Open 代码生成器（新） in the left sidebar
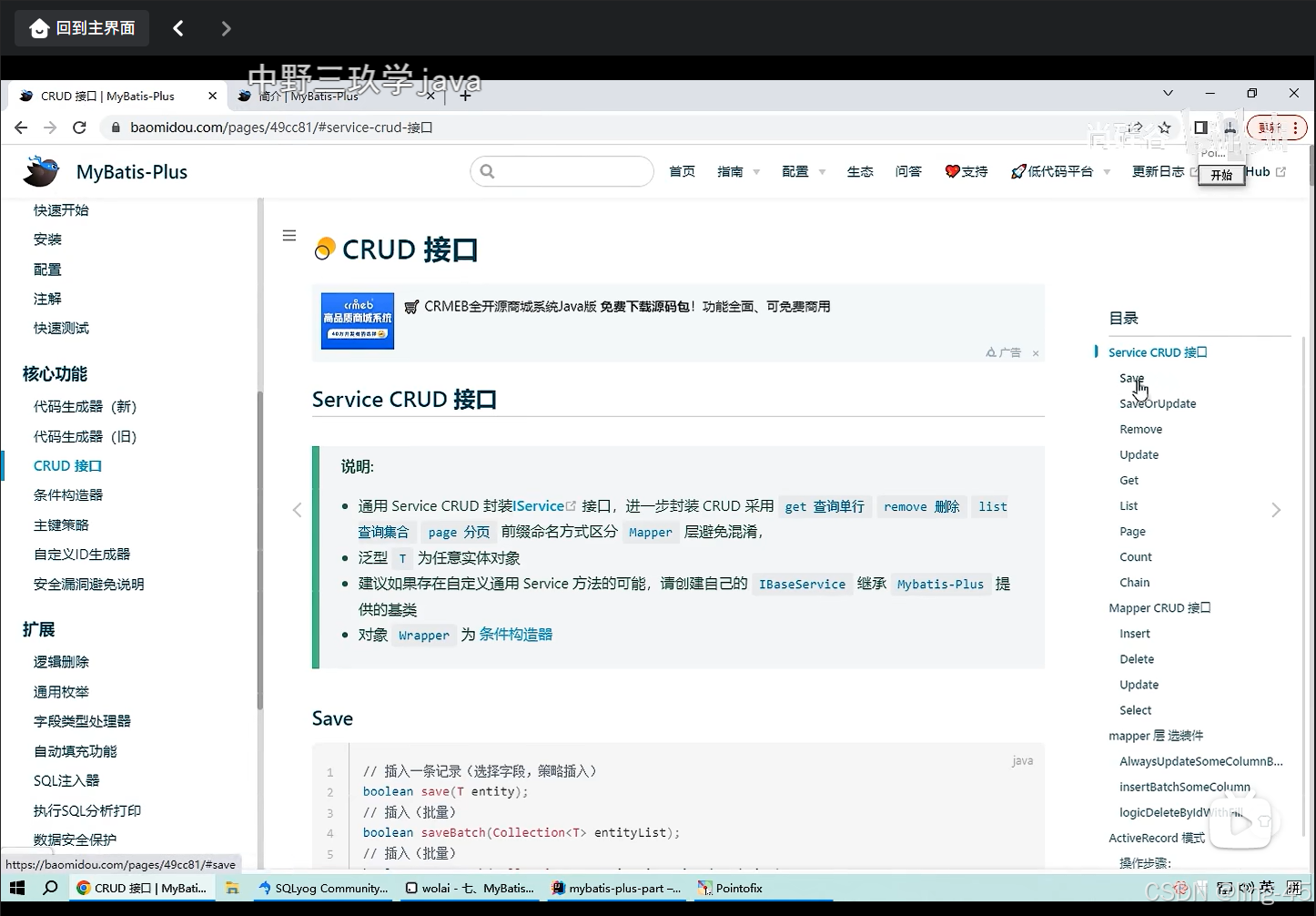Screen dimensions: 1316x916 coord(85,407)
